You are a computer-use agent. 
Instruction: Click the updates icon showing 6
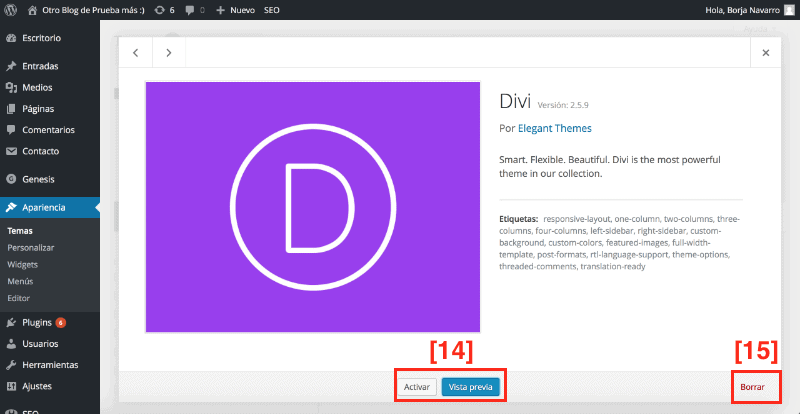[159, 10]
